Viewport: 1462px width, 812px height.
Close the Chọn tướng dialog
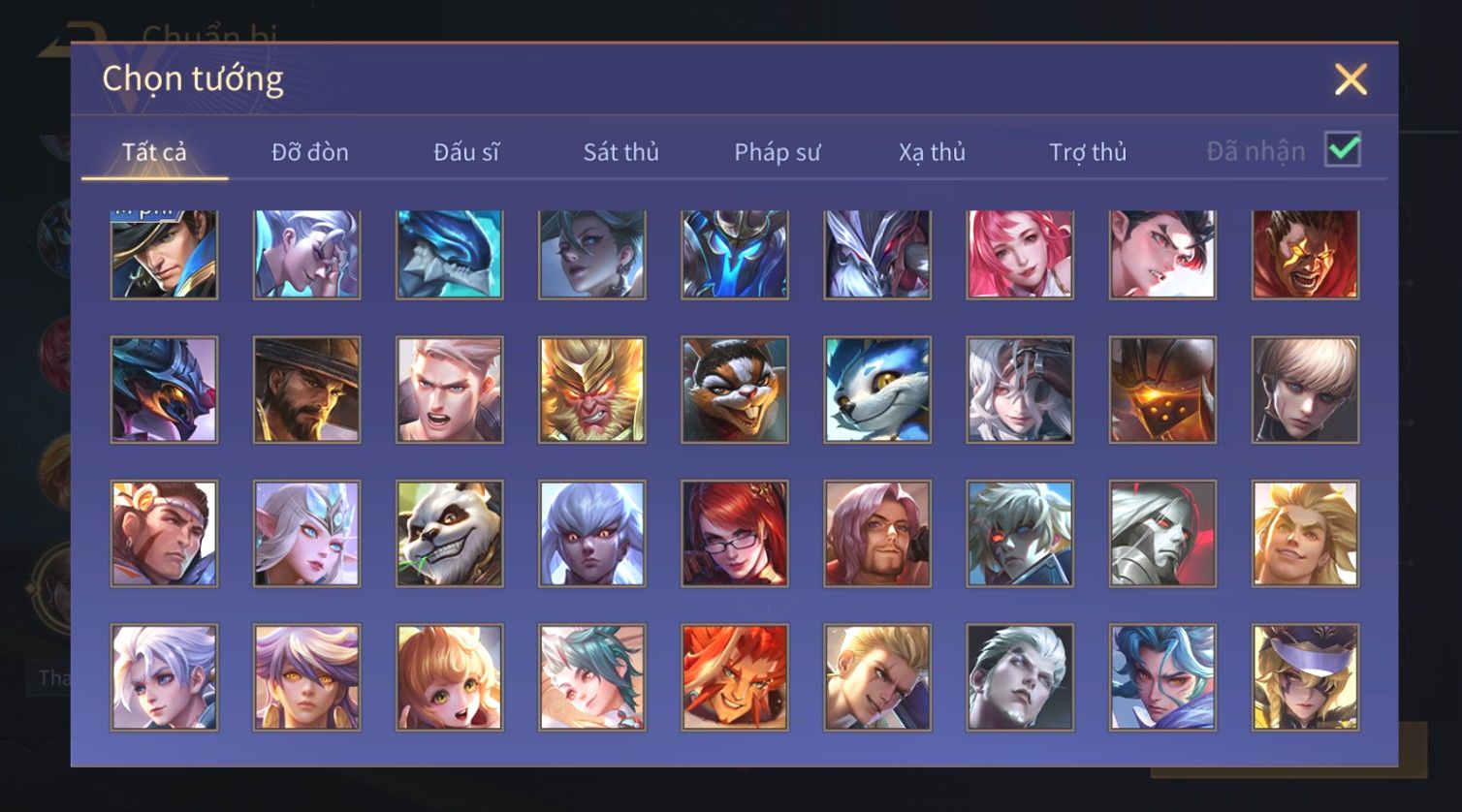pos(1351,79)
